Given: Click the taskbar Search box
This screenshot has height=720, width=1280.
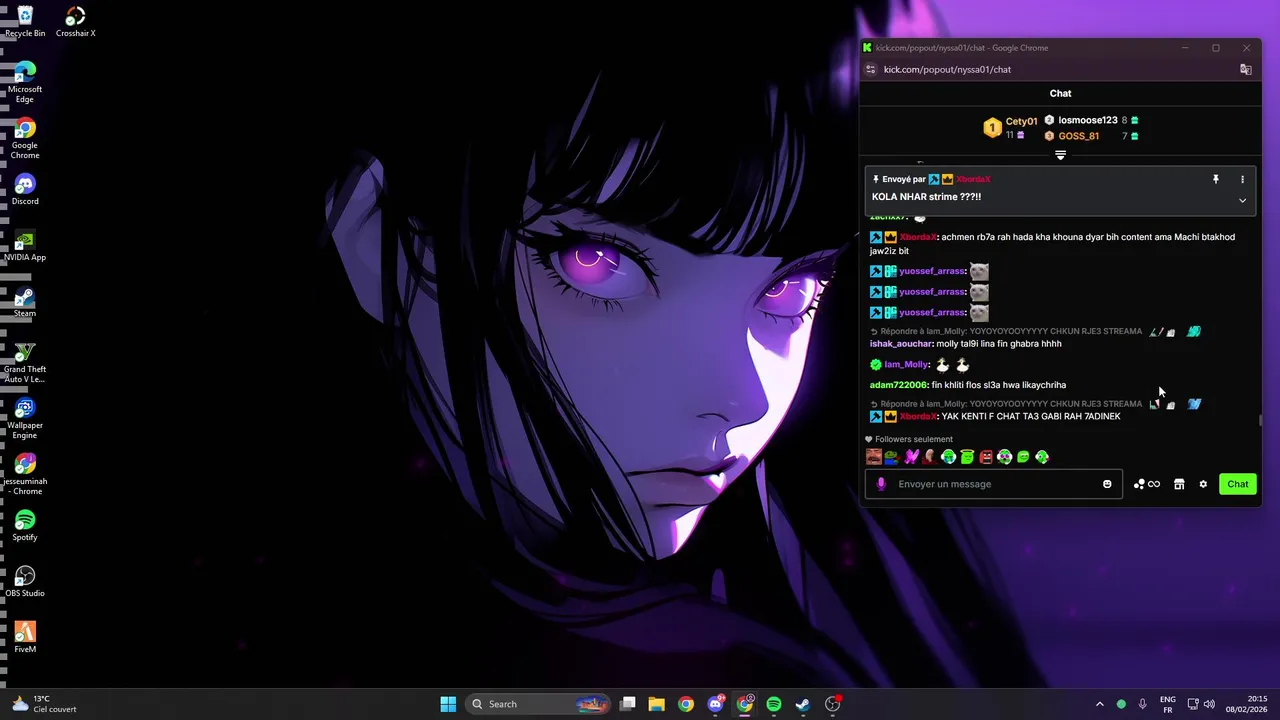Looking at the screenshot, I should [x=540, y=704].
